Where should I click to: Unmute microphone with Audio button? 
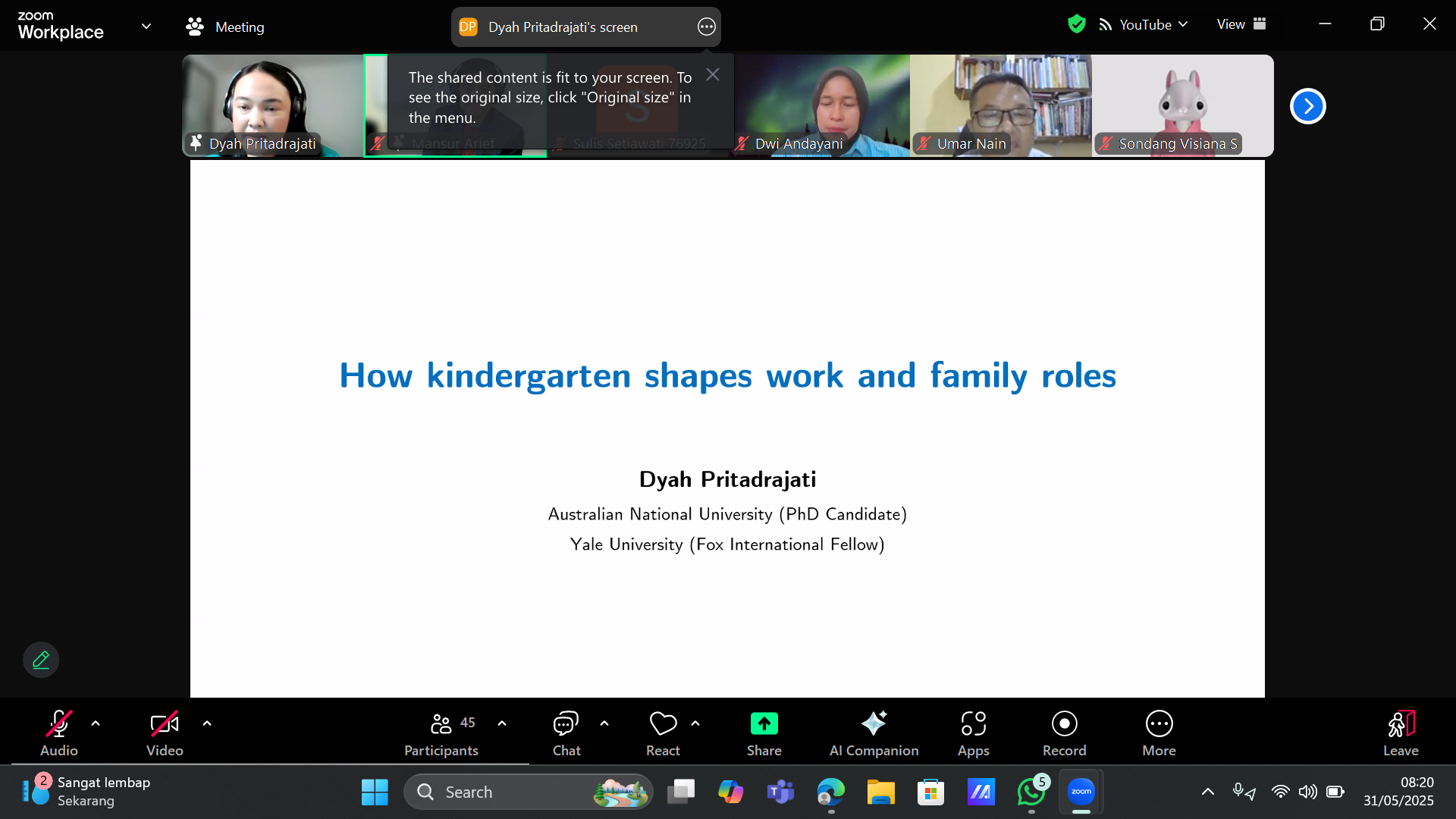(58, 733)
